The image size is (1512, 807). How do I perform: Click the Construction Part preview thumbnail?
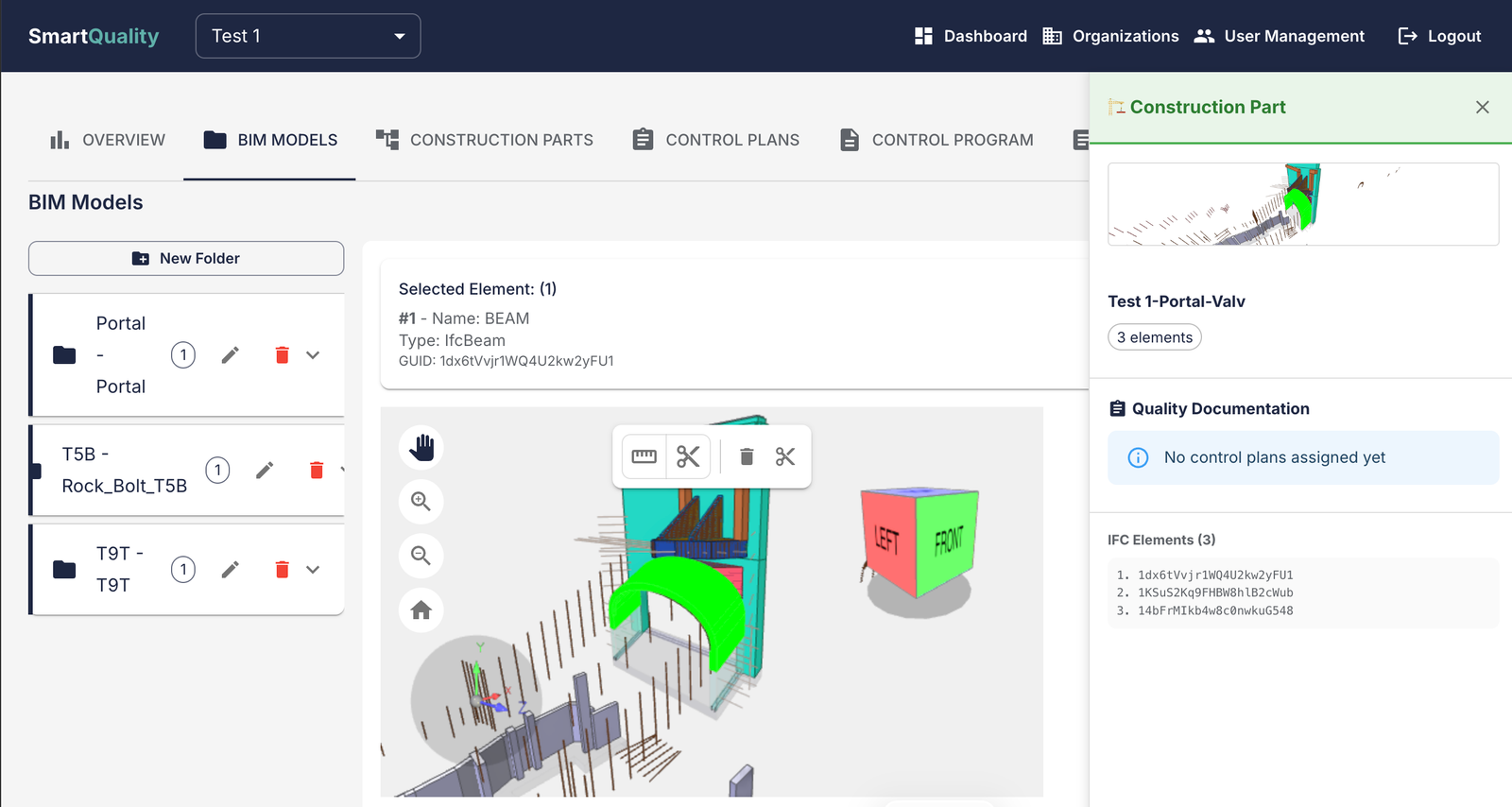click(x=1303, y=204)
